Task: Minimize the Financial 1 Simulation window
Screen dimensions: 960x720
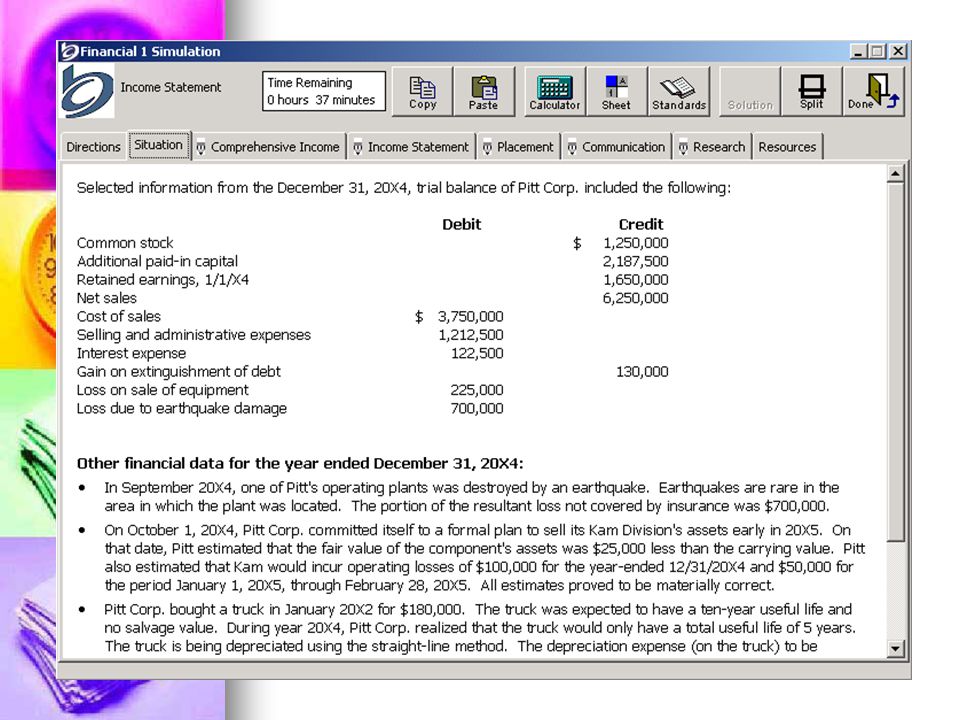Action: 858,51
